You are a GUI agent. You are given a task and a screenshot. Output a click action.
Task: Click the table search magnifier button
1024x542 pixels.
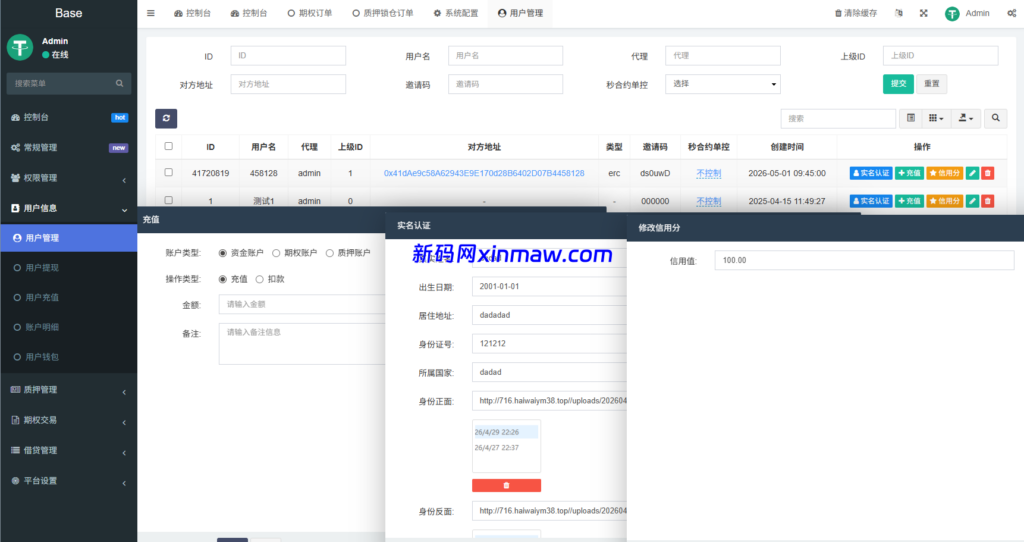(x=996, y=118)
